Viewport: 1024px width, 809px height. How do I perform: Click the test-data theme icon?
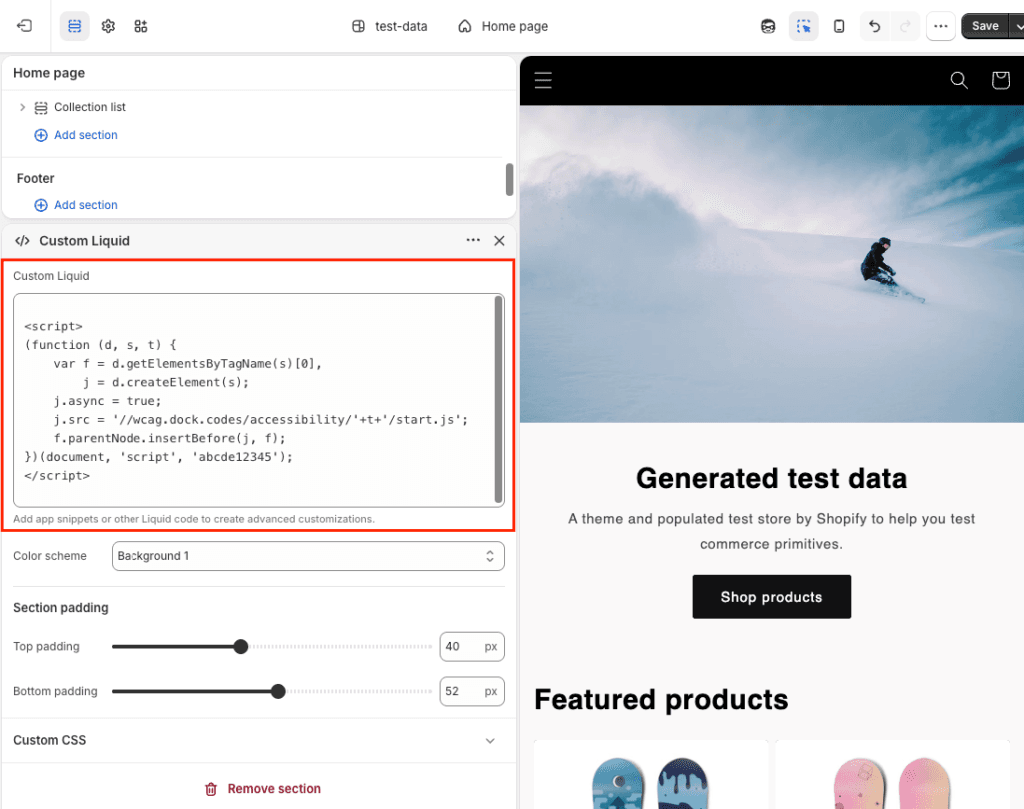359,26
